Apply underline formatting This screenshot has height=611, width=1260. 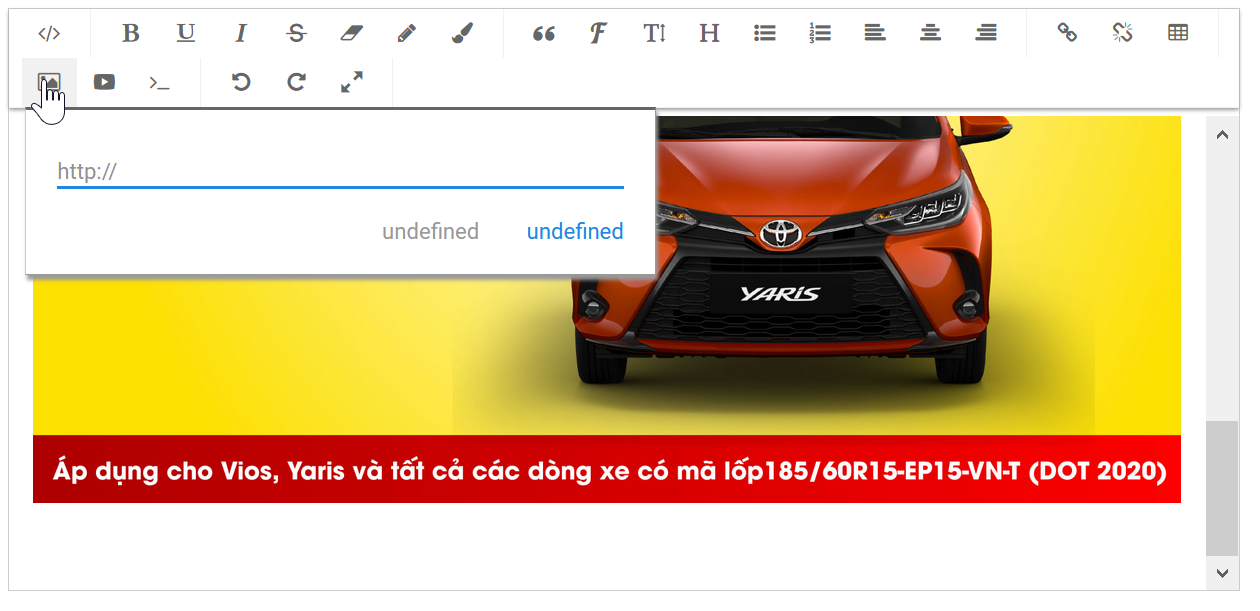click(x=186, y=33)
